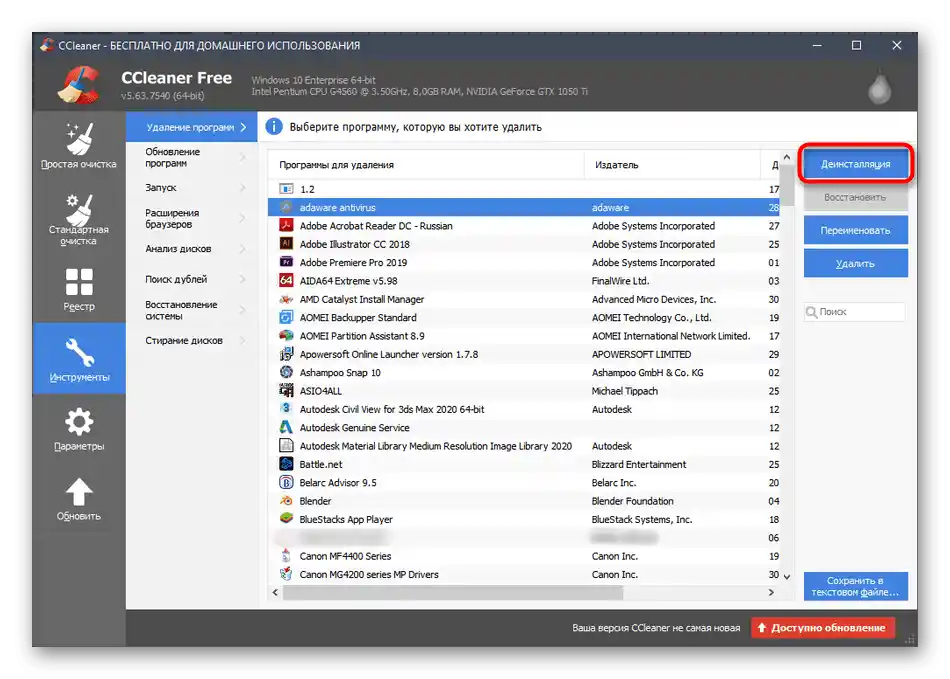The width and height of the screenshot is (950, 679).
Task: Open Параметры gear section
Action: [79, 429]
